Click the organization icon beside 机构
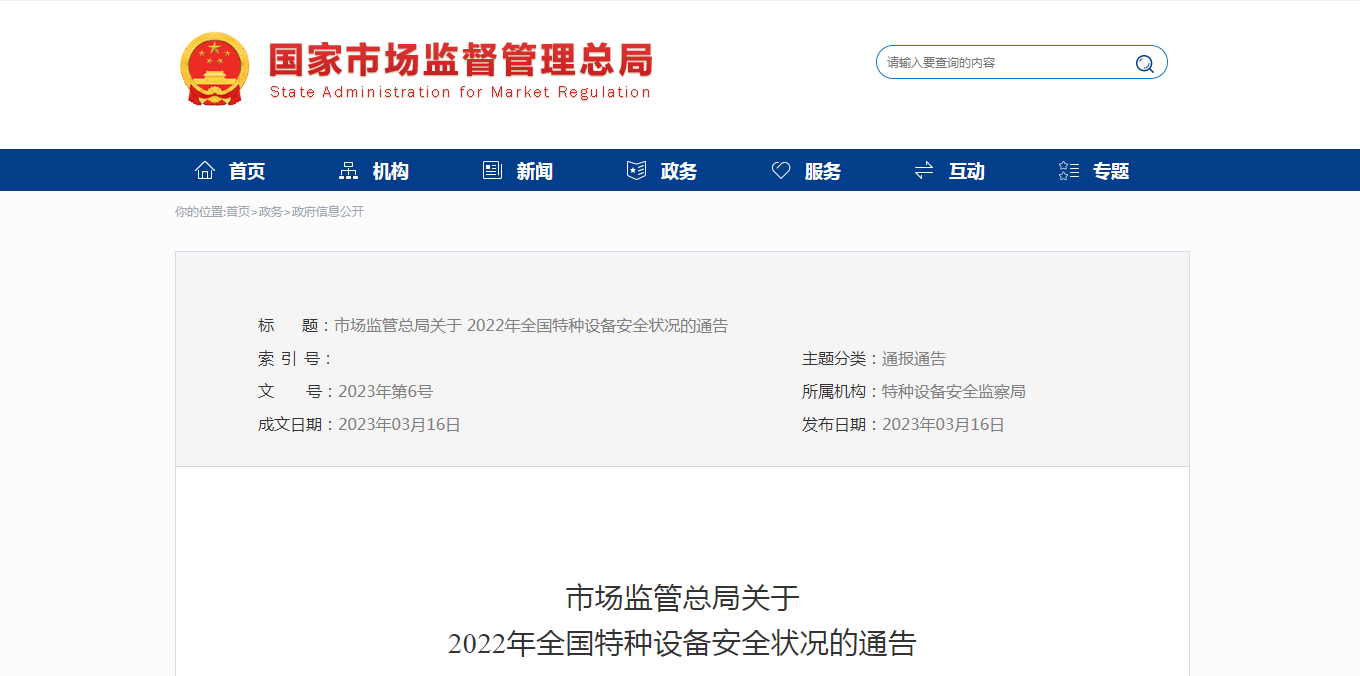Viewport: 1360px width, 676px height. (348, 171)
